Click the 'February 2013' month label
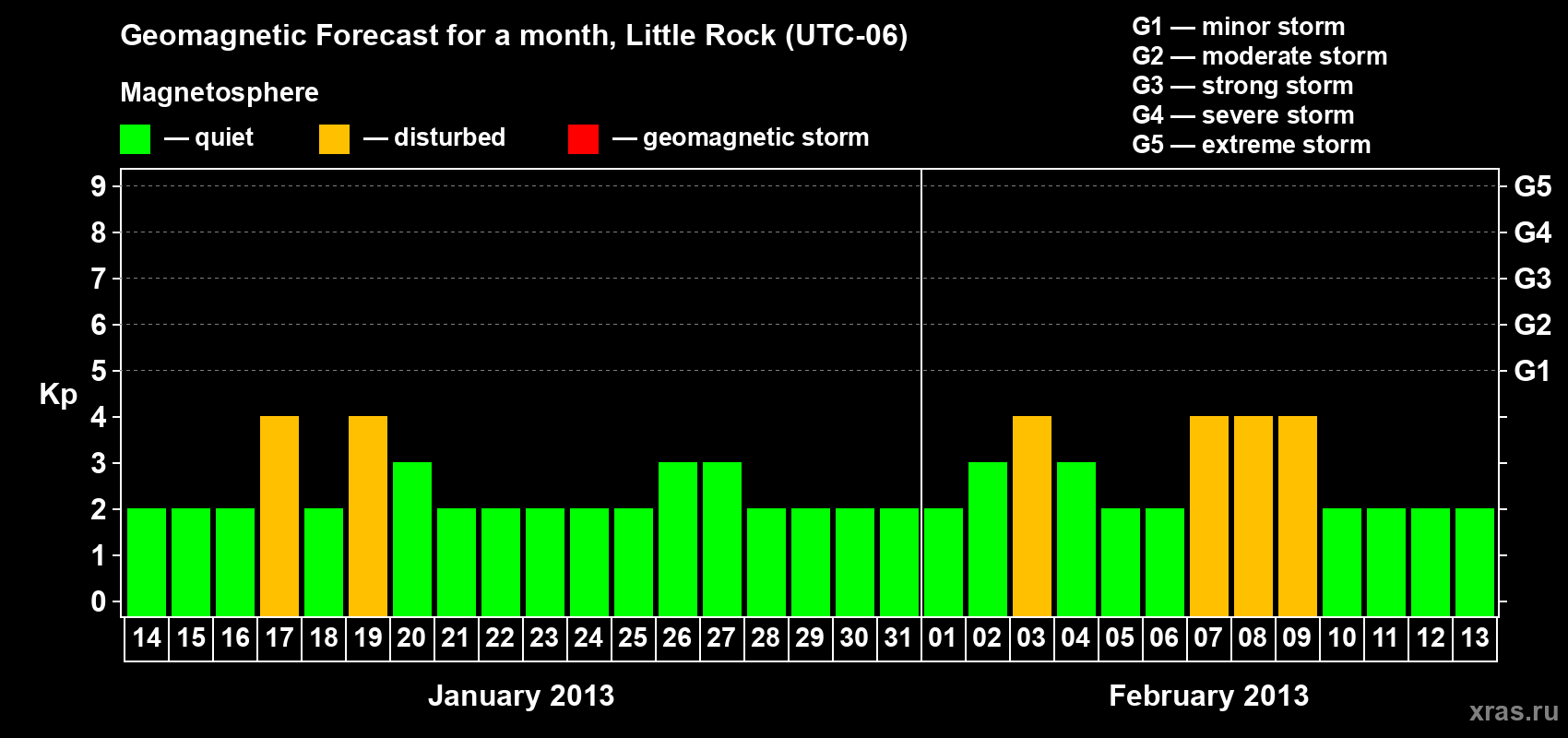 click(x=1209, y=696)
